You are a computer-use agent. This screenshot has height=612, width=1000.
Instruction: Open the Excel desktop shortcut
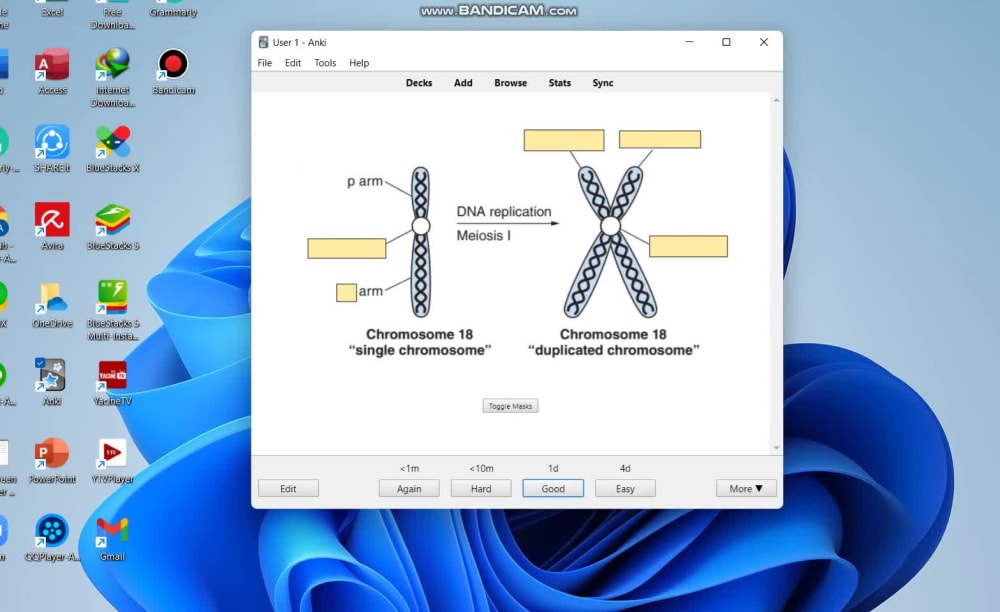click(52, 9)
